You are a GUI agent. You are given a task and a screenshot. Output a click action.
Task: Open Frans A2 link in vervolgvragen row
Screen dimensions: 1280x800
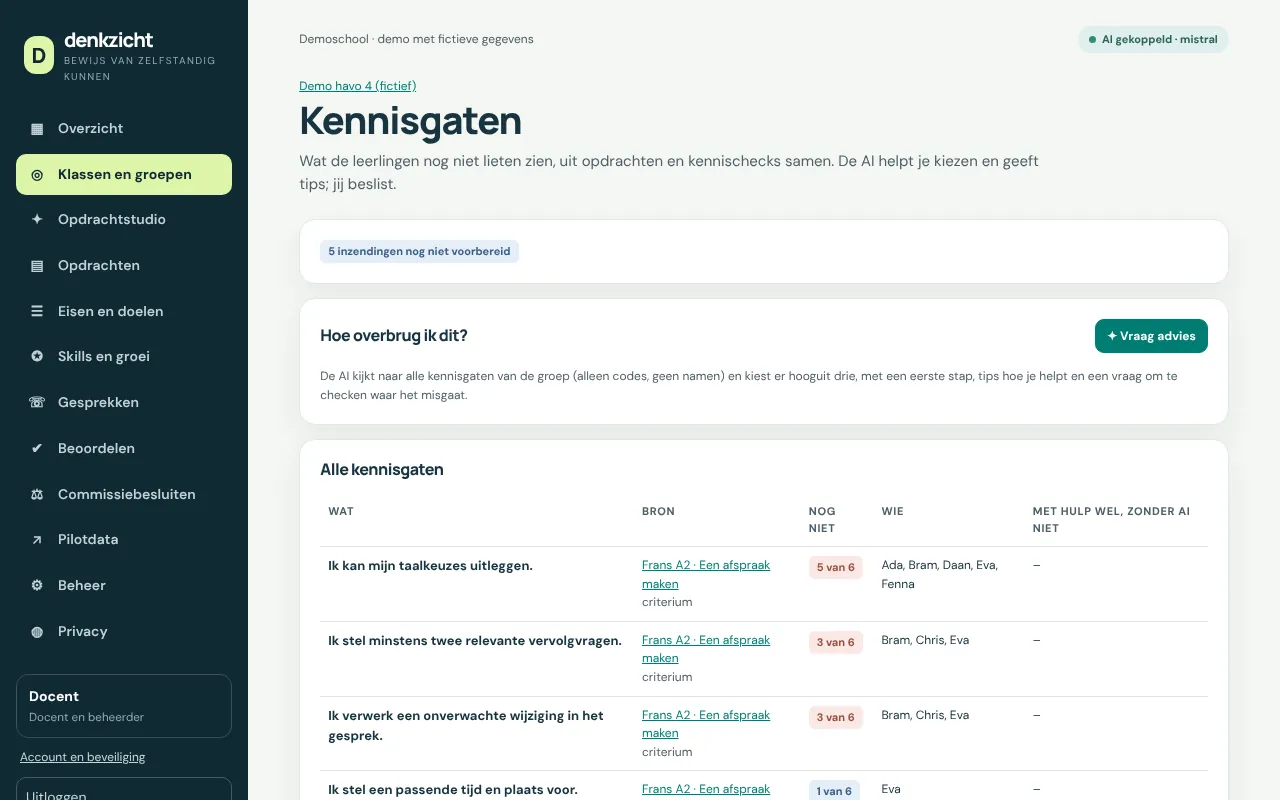click(706, 649)
